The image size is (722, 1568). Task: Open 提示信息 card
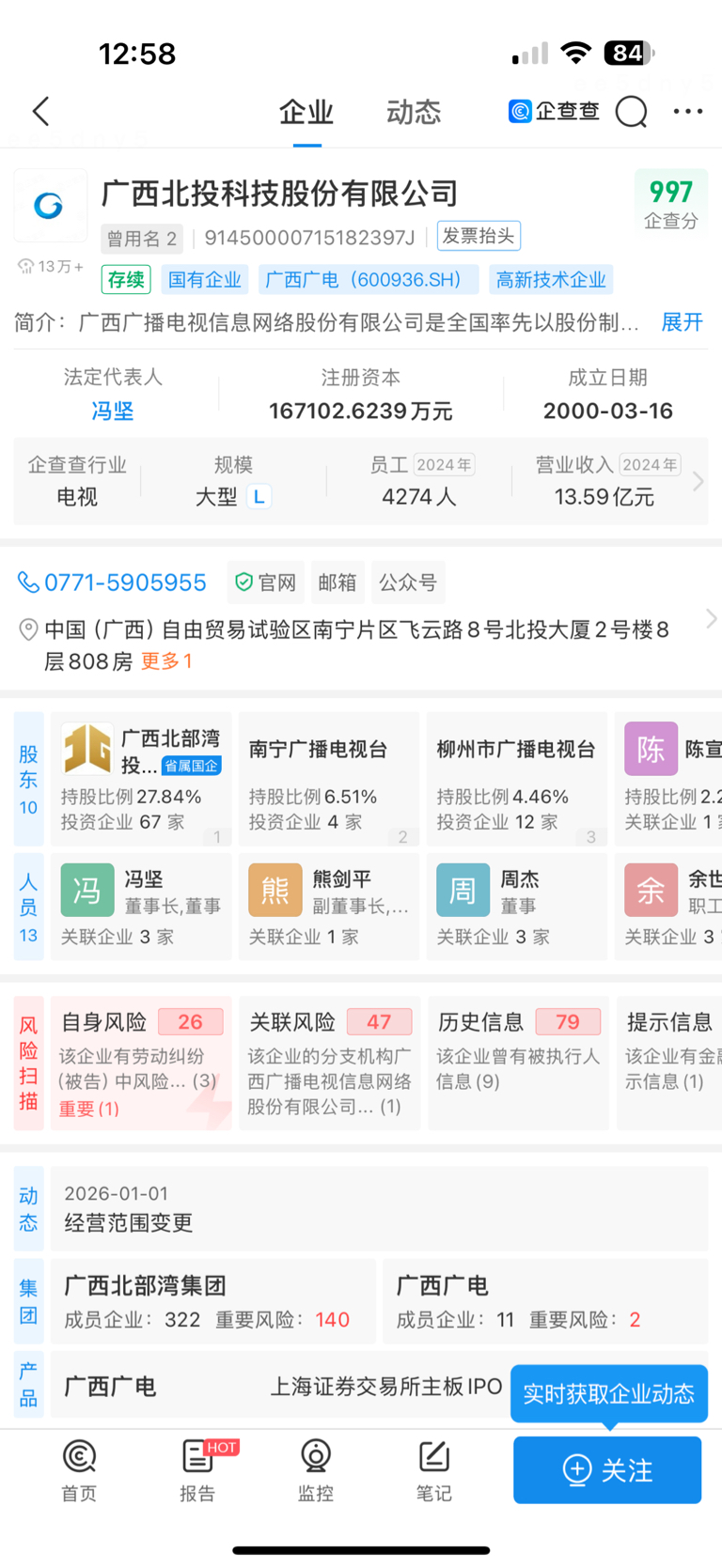668,1063
